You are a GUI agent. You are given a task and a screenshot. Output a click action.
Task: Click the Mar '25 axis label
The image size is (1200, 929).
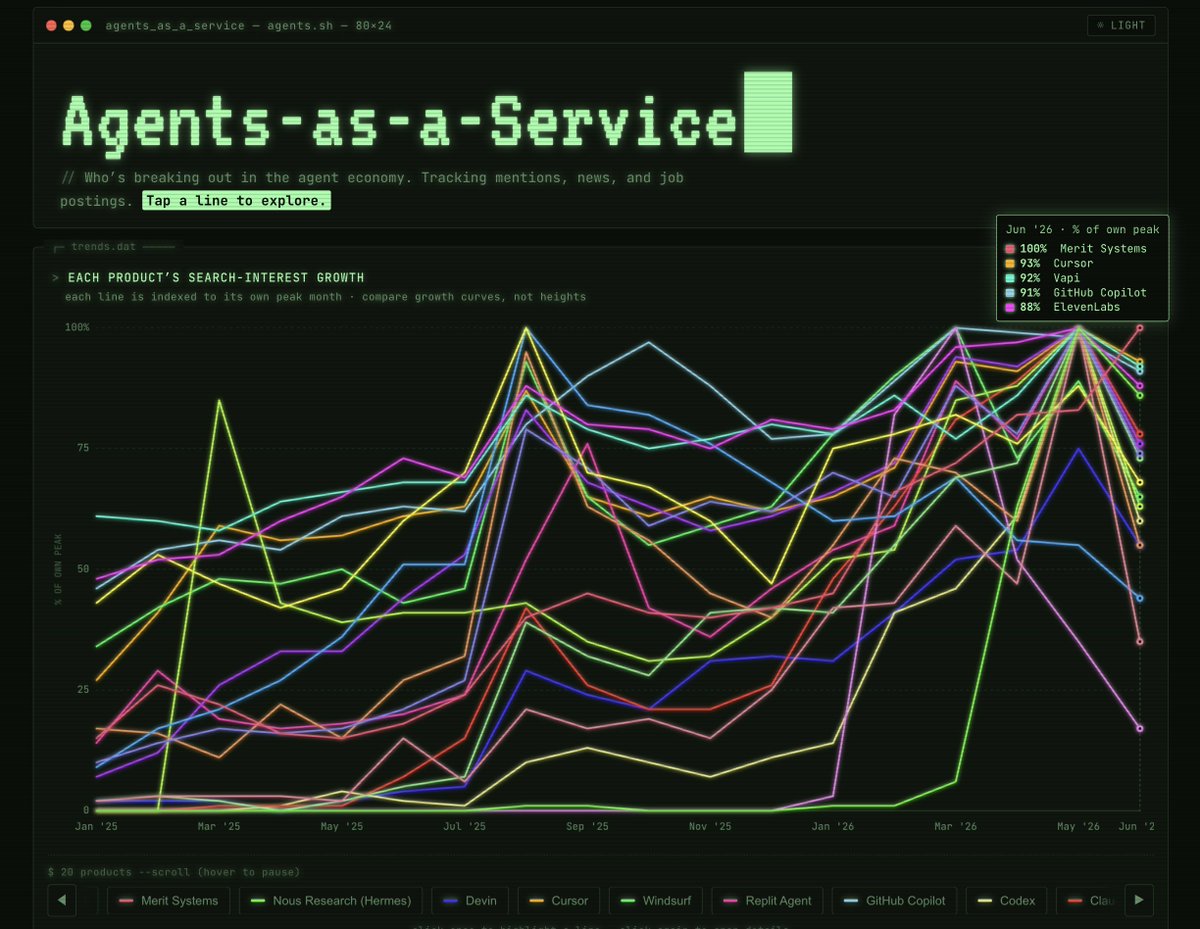[x=219, y=827]
